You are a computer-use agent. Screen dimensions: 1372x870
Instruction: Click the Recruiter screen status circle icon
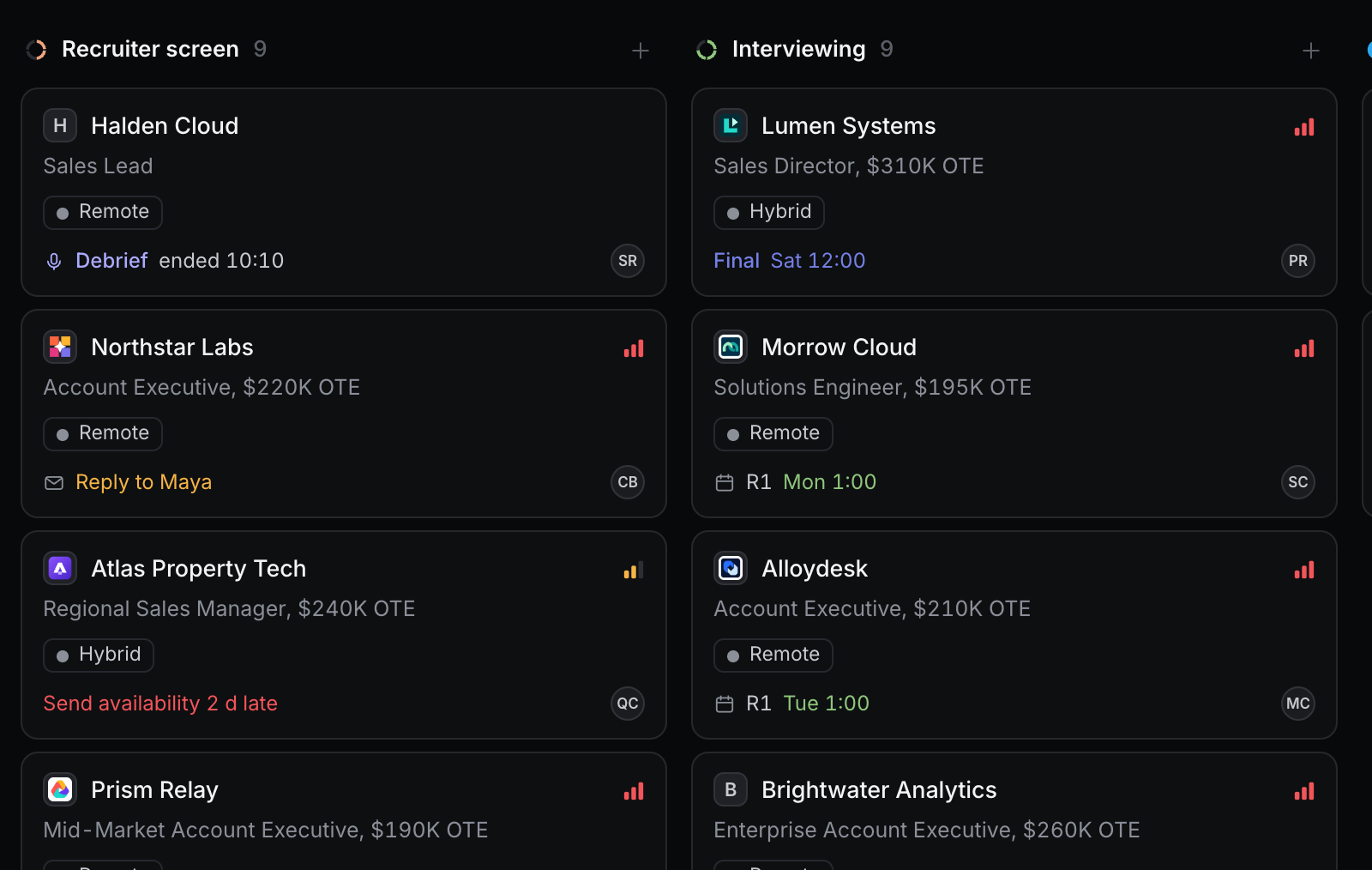coord(36,50)
